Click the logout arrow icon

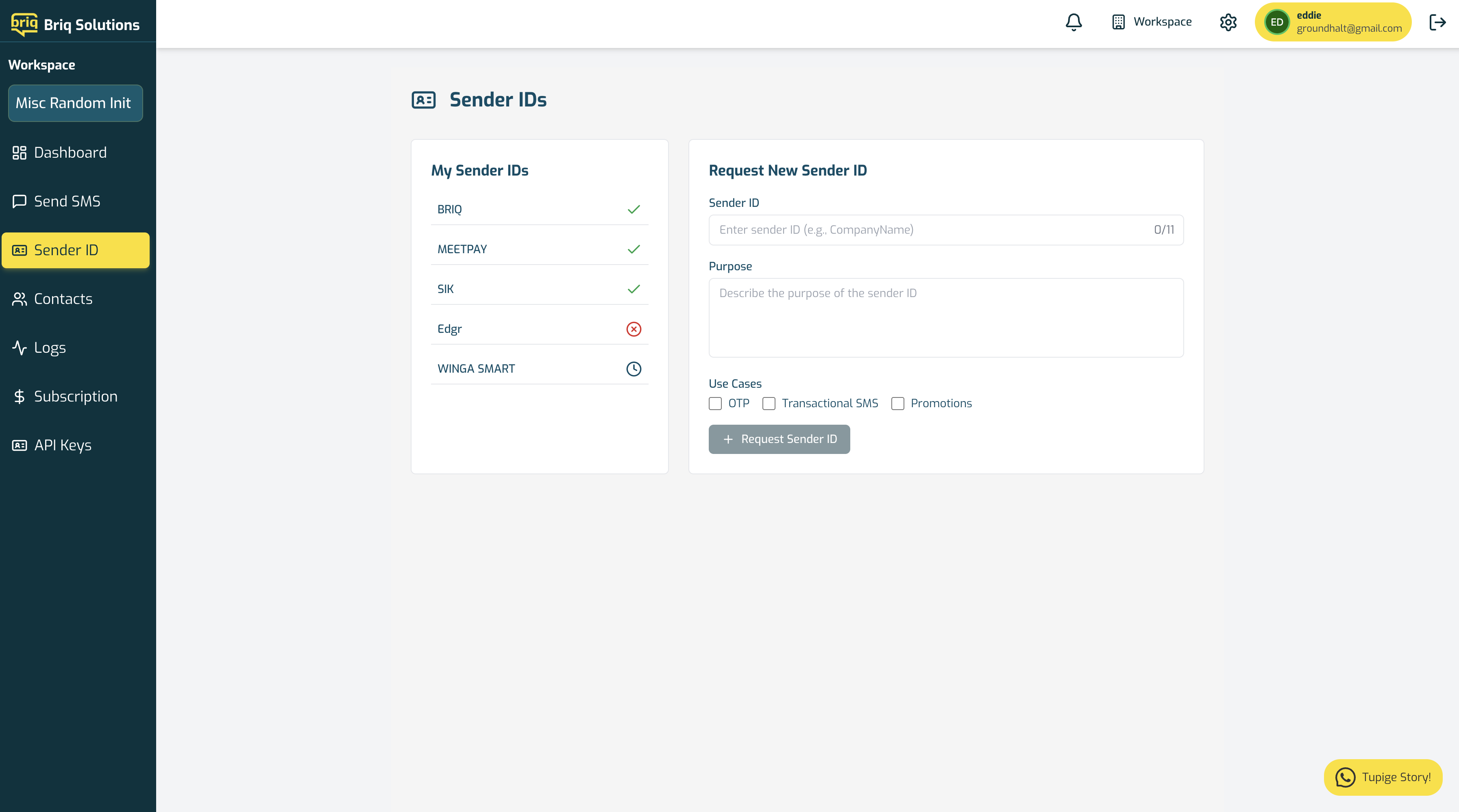(1437, 22)
